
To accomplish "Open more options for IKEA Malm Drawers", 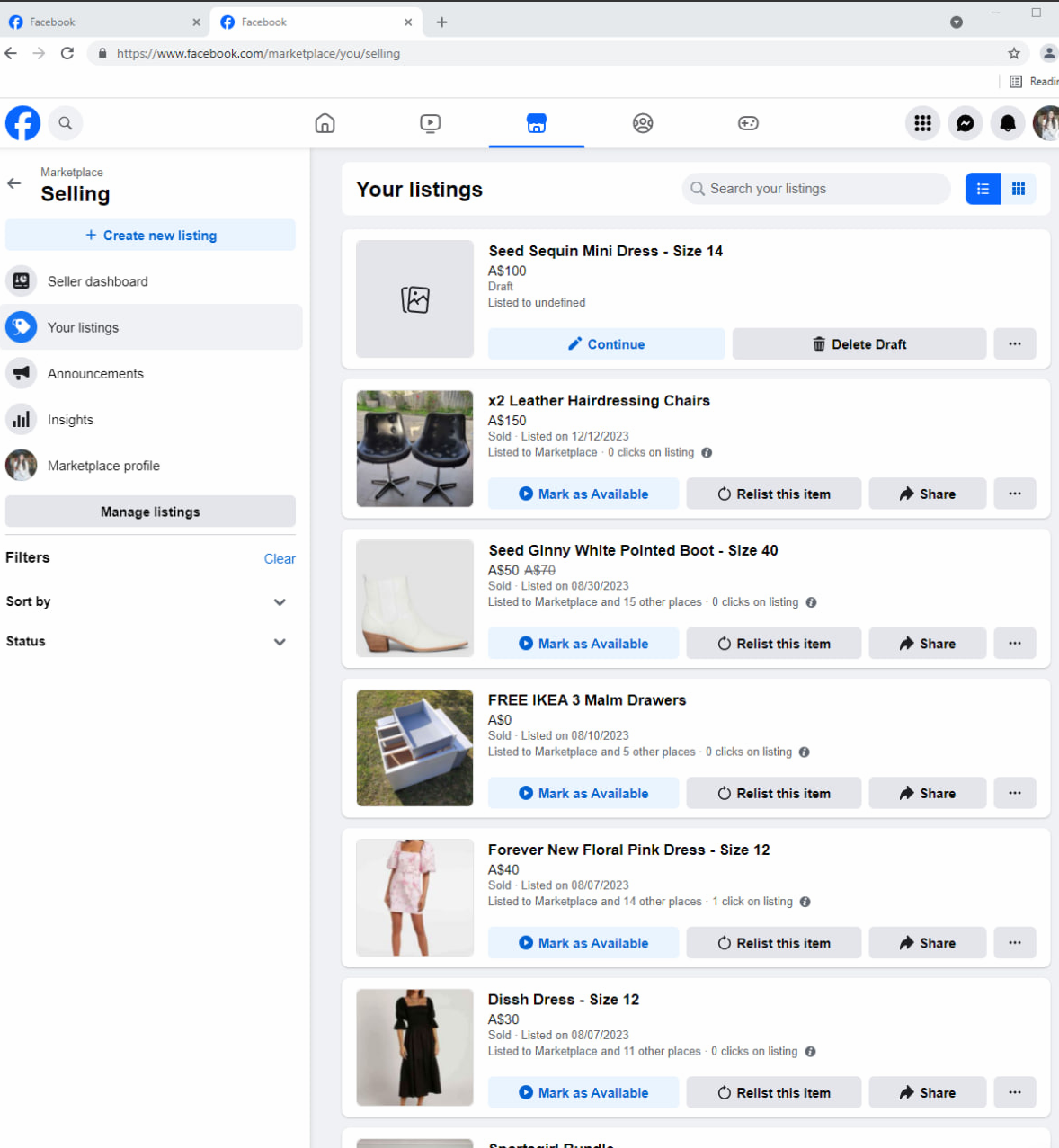I will click(x=1015, y=793).
